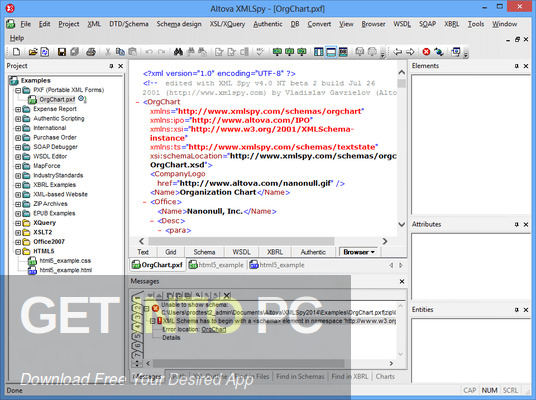
Task: Expand the SOAP Debugger folder
Action: (18, 147)
